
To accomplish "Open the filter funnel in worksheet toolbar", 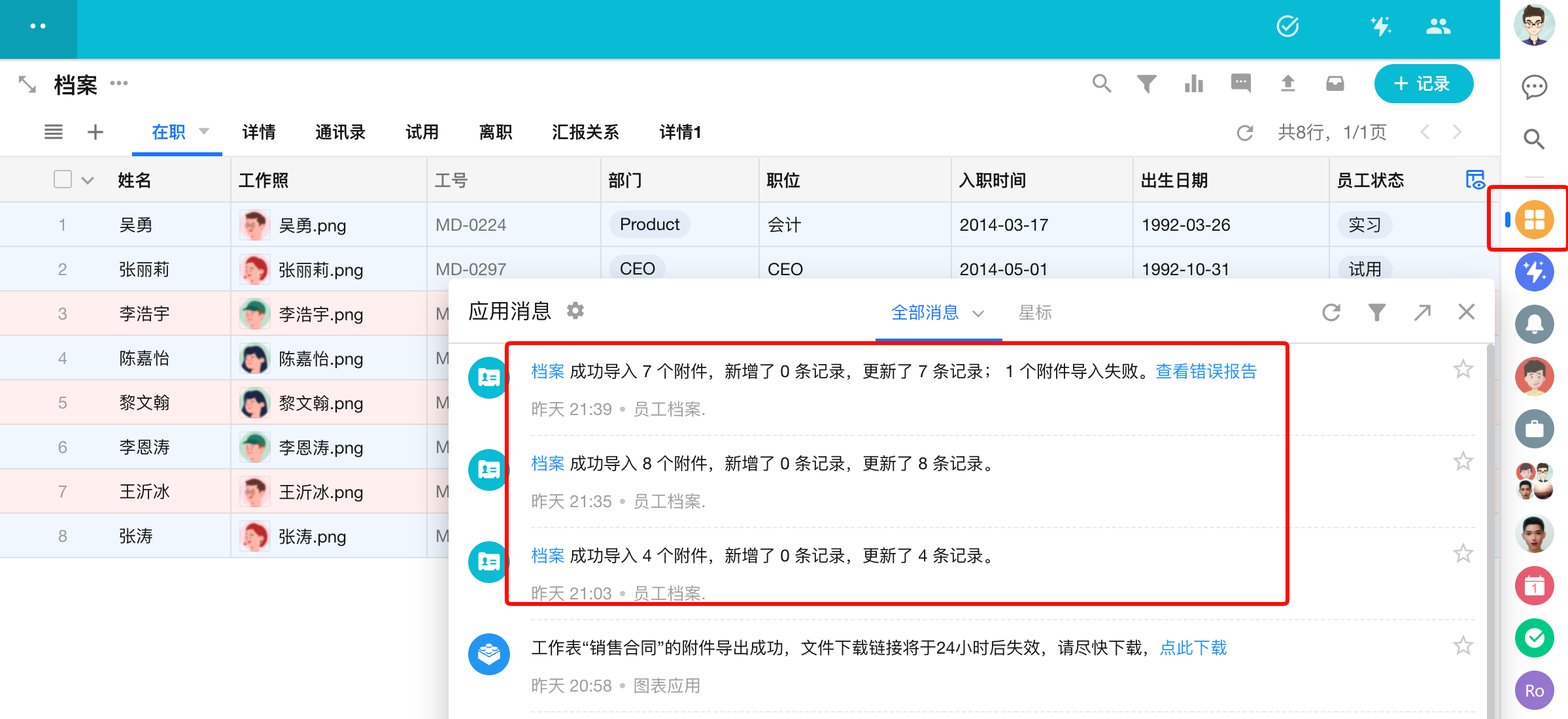I will (1146, 84).
